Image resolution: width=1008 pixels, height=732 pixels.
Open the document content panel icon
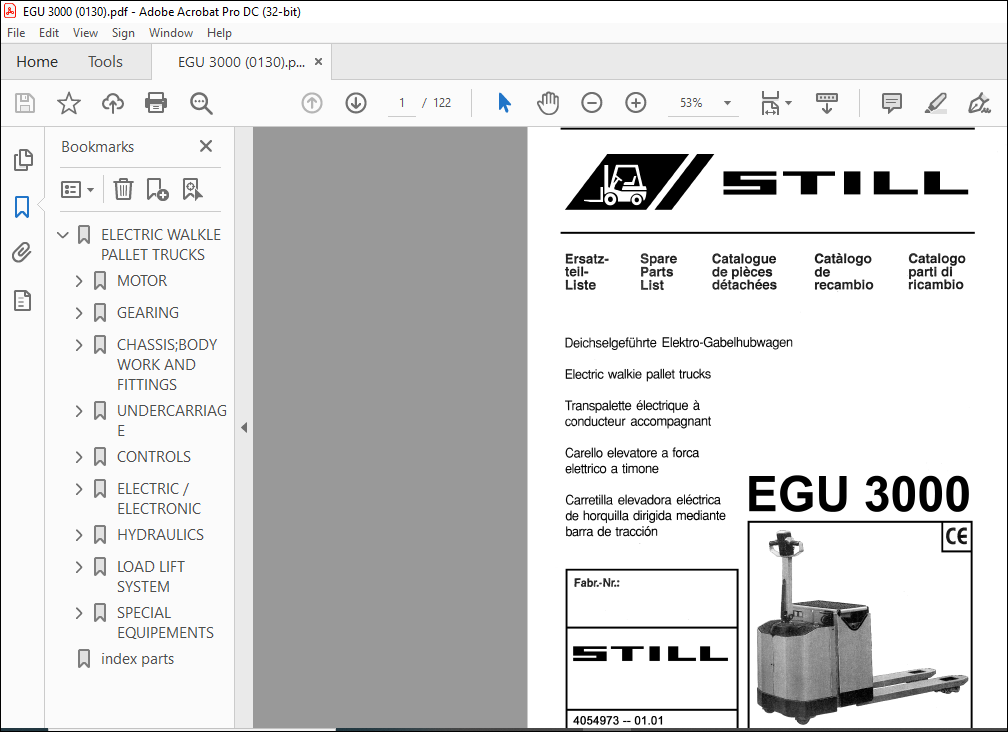tap(22, 300)
